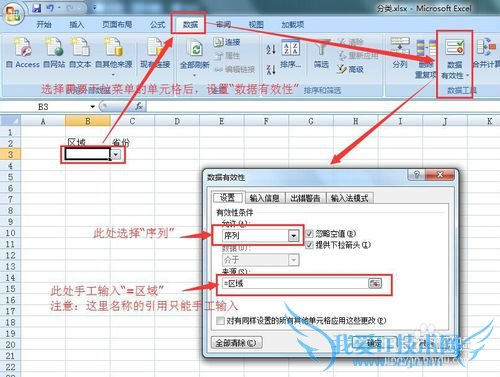
Task: Open Connections (连接) in ribbon
Action: point(227,42)
